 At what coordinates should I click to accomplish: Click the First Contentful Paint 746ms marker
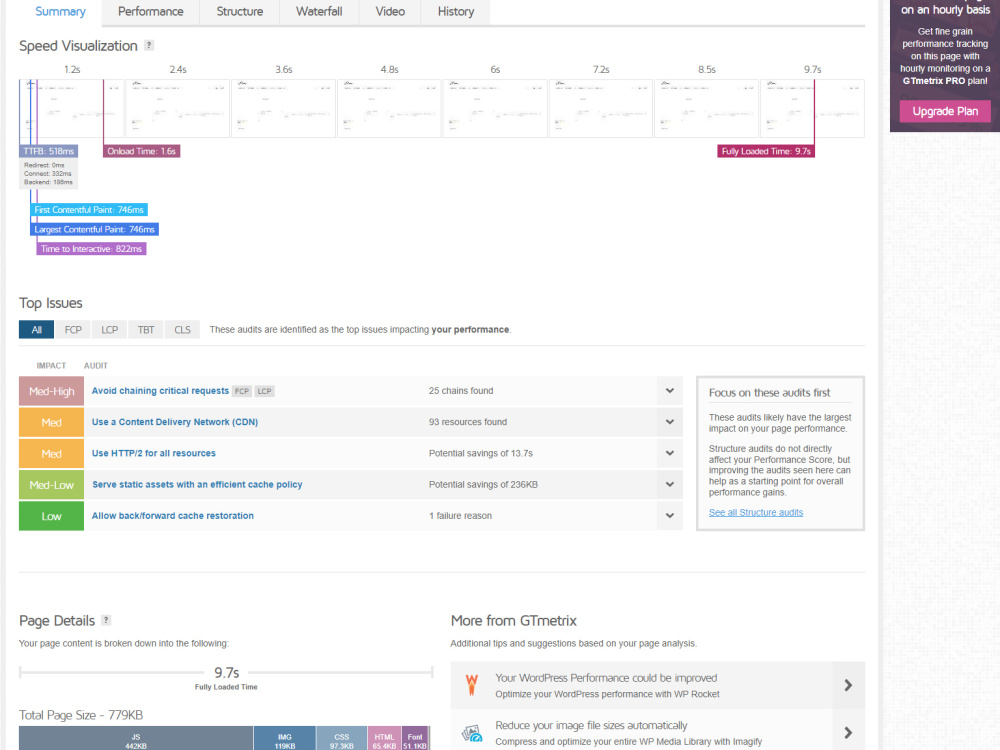coord(89,210)
